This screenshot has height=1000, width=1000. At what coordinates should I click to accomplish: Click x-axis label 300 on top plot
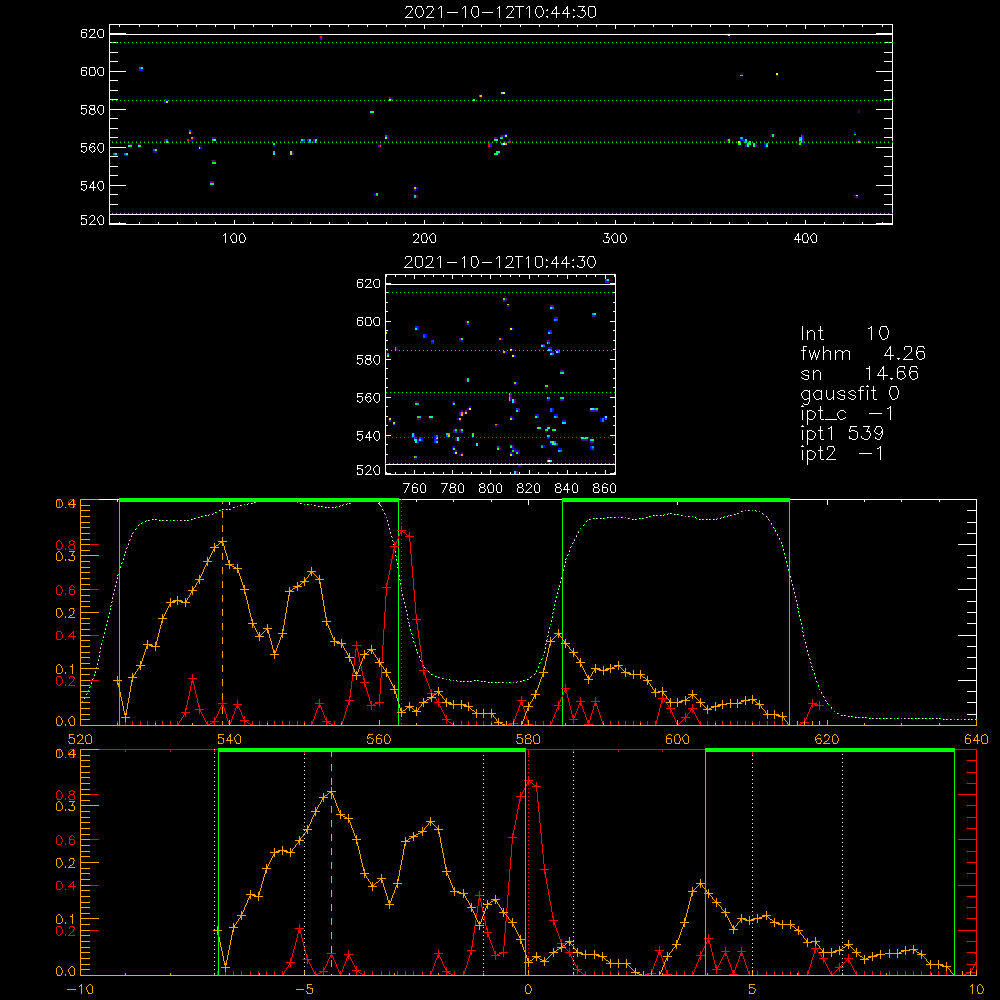pos(614,239)
